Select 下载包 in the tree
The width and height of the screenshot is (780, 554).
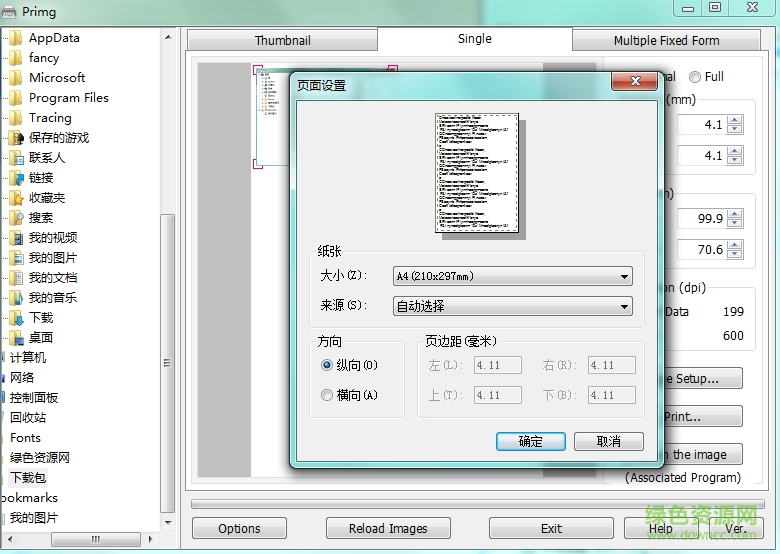[x=28, y=477]
